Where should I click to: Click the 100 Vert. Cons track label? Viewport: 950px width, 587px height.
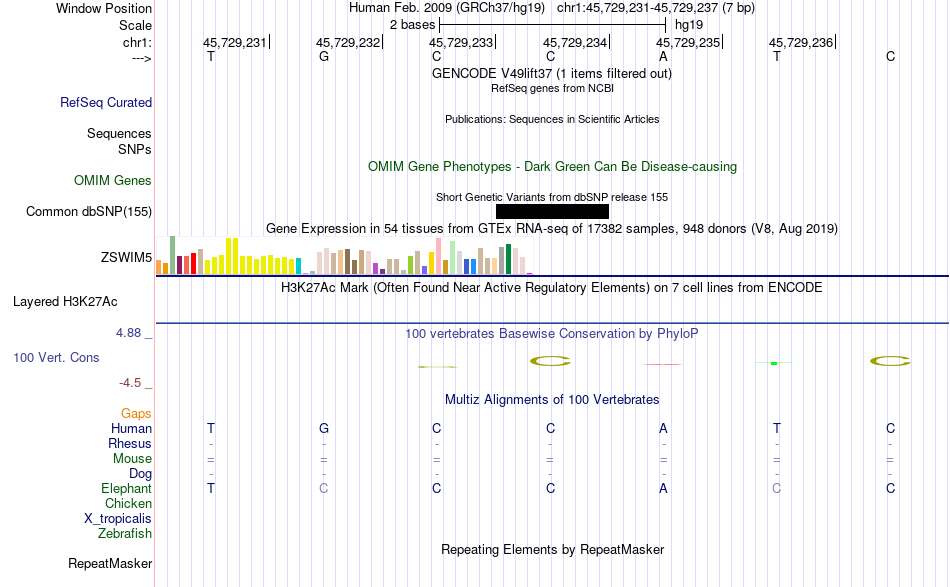pos(56,357)
